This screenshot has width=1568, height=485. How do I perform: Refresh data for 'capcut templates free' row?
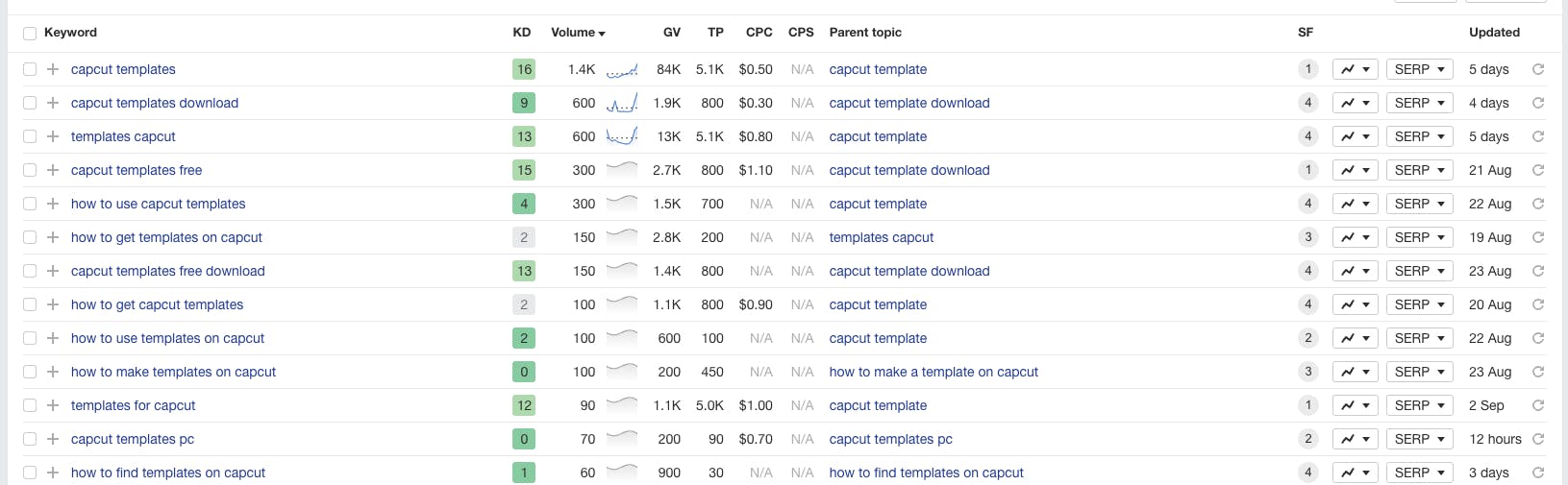1538,170
